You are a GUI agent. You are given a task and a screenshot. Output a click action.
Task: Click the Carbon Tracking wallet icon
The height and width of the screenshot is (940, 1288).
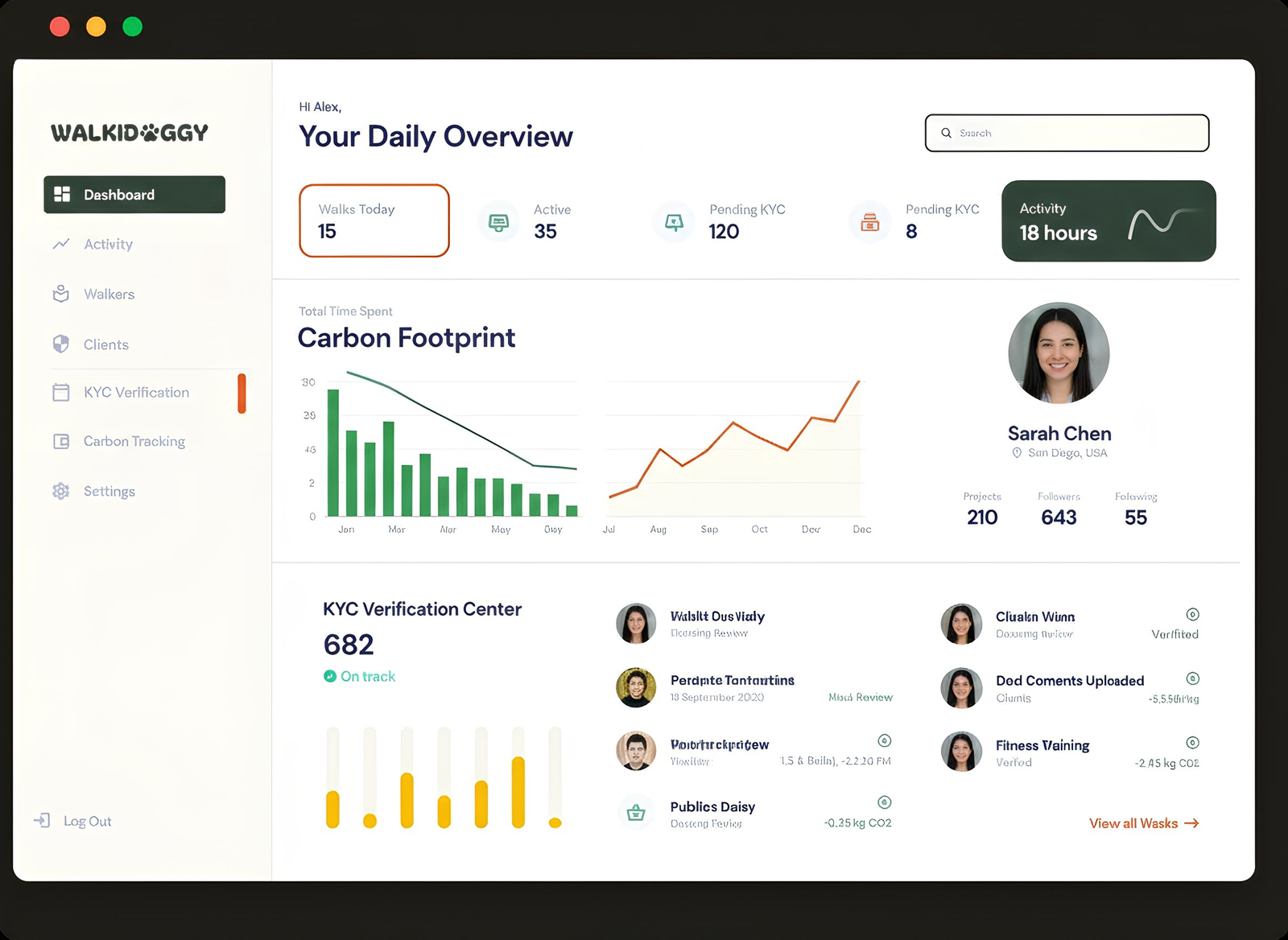[61, 442]
